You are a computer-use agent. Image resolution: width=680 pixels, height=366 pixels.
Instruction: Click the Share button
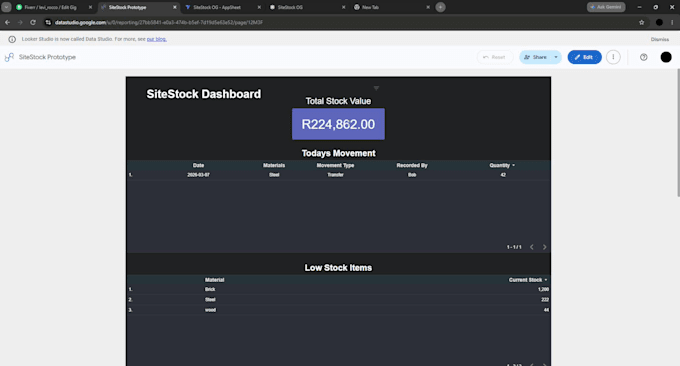536,57
